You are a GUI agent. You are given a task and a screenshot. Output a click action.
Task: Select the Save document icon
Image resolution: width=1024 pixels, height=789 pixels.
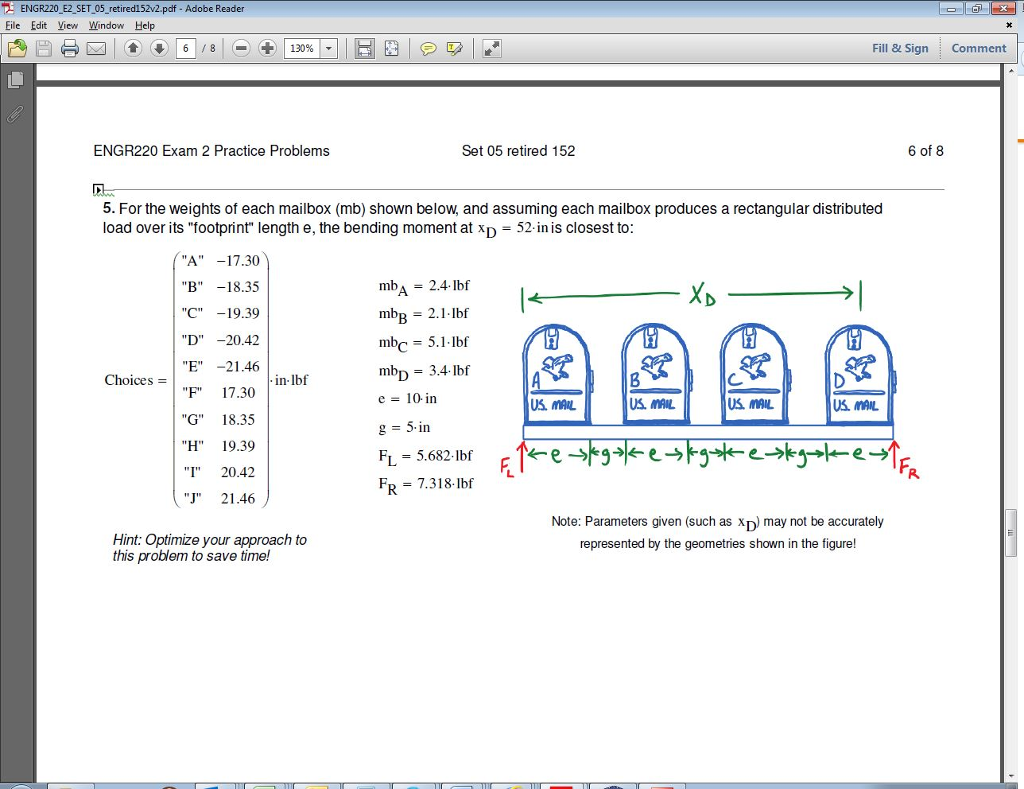point(43,47)
